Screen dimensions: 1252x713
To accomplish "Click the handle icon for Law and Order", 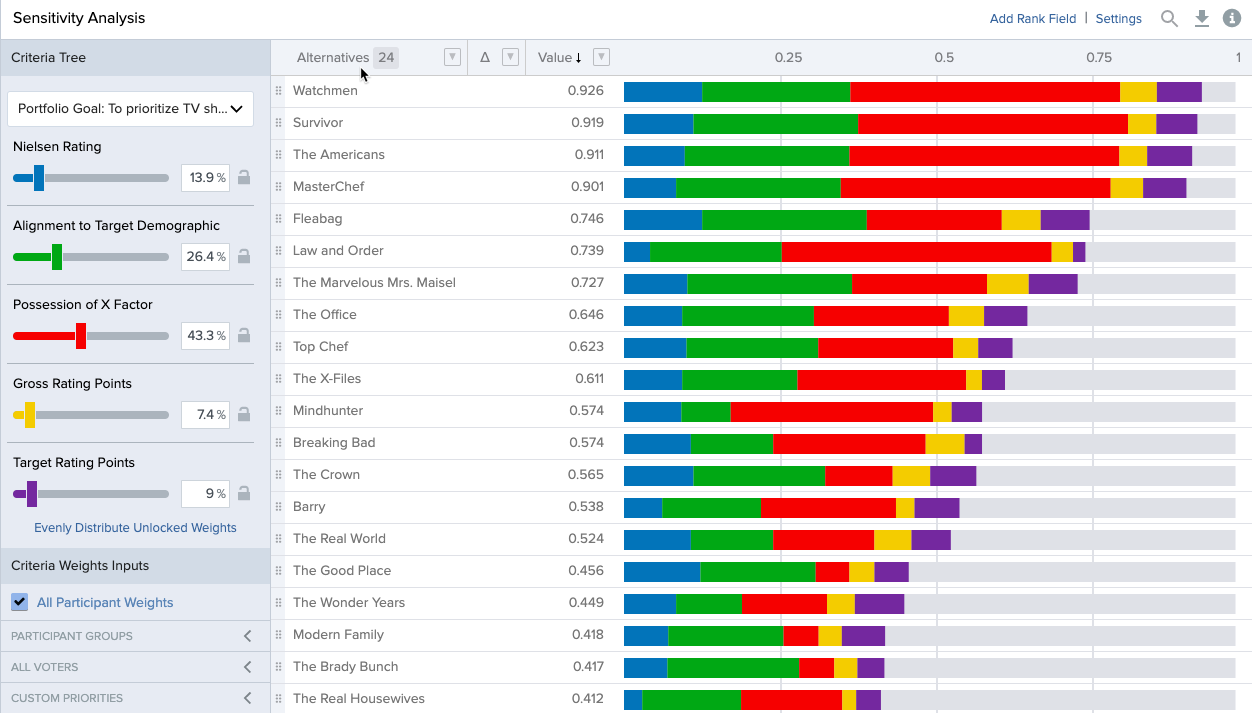I will tap(278, 251).
